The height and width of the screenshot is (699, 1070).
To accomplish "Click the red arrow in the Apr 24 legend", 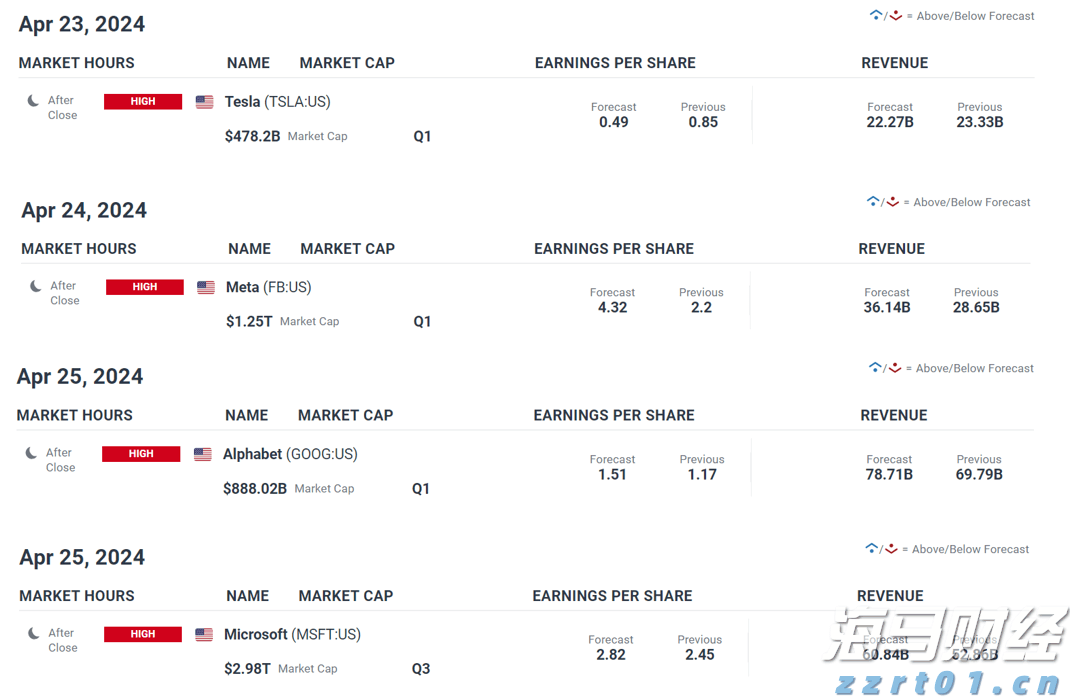I will tap(892, 201).
